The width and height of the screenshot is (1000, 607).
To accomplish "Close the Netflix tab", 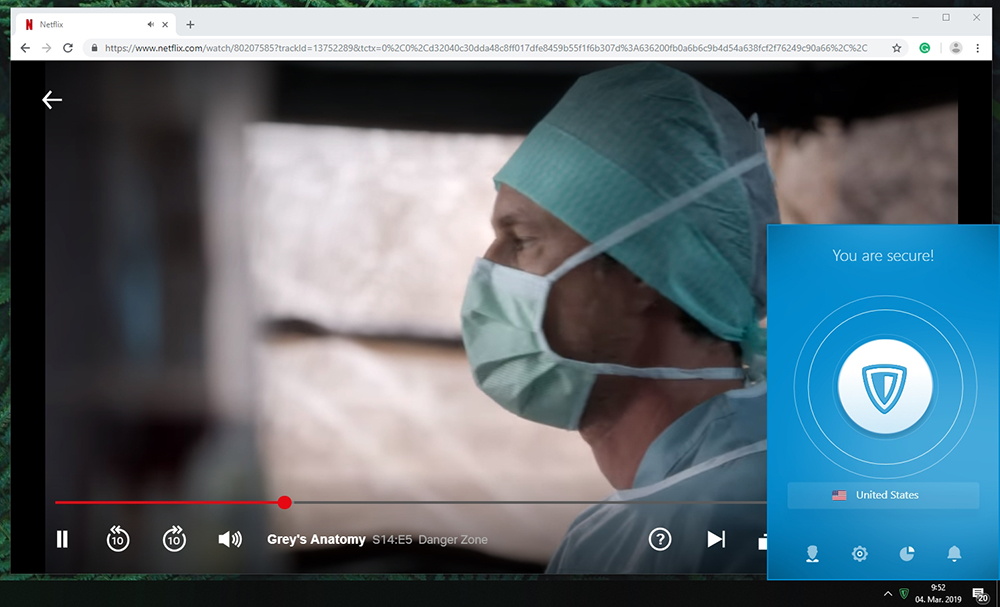I will pos(165,24).
